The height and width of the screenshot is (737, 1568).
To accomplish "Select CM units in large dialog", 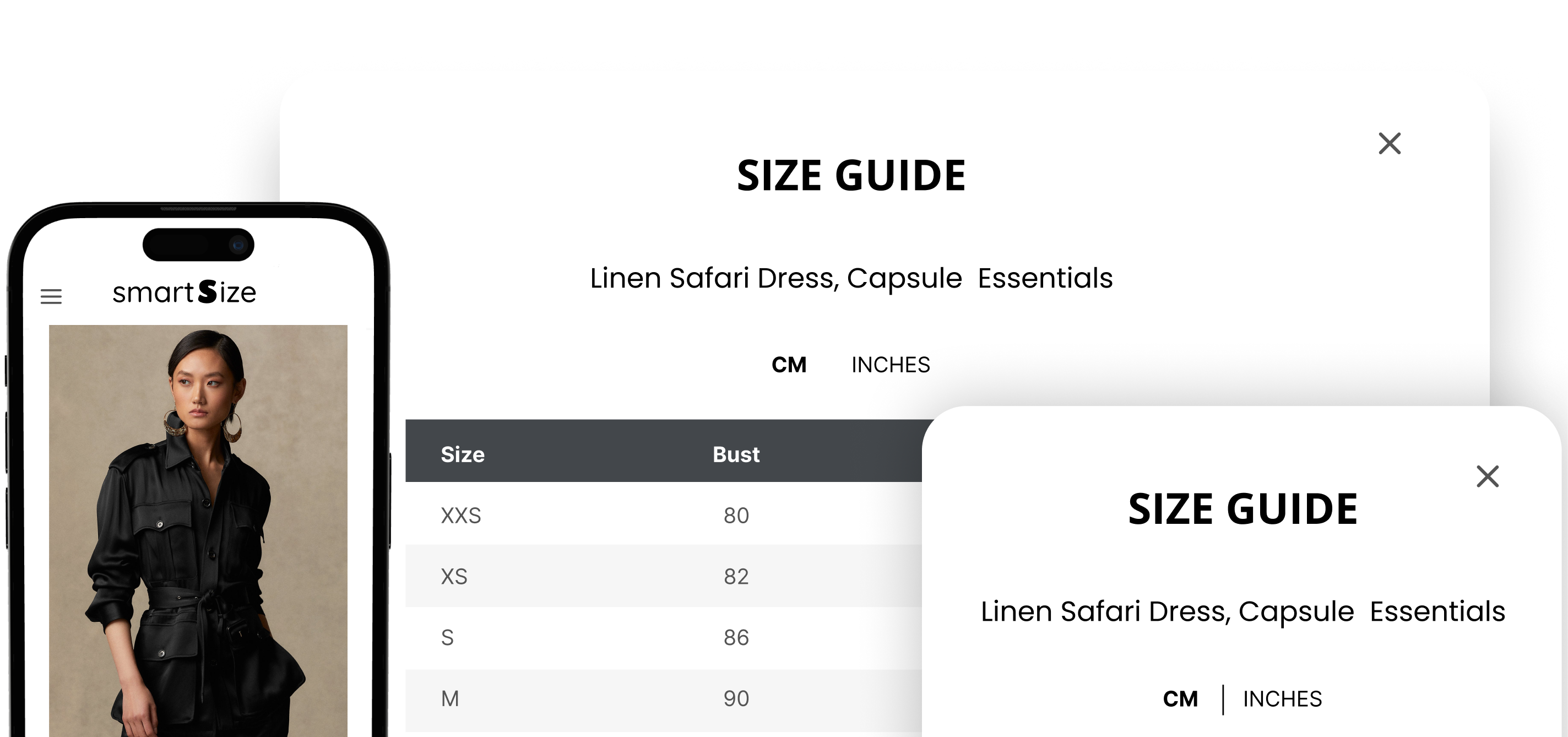I will point(789,365).
